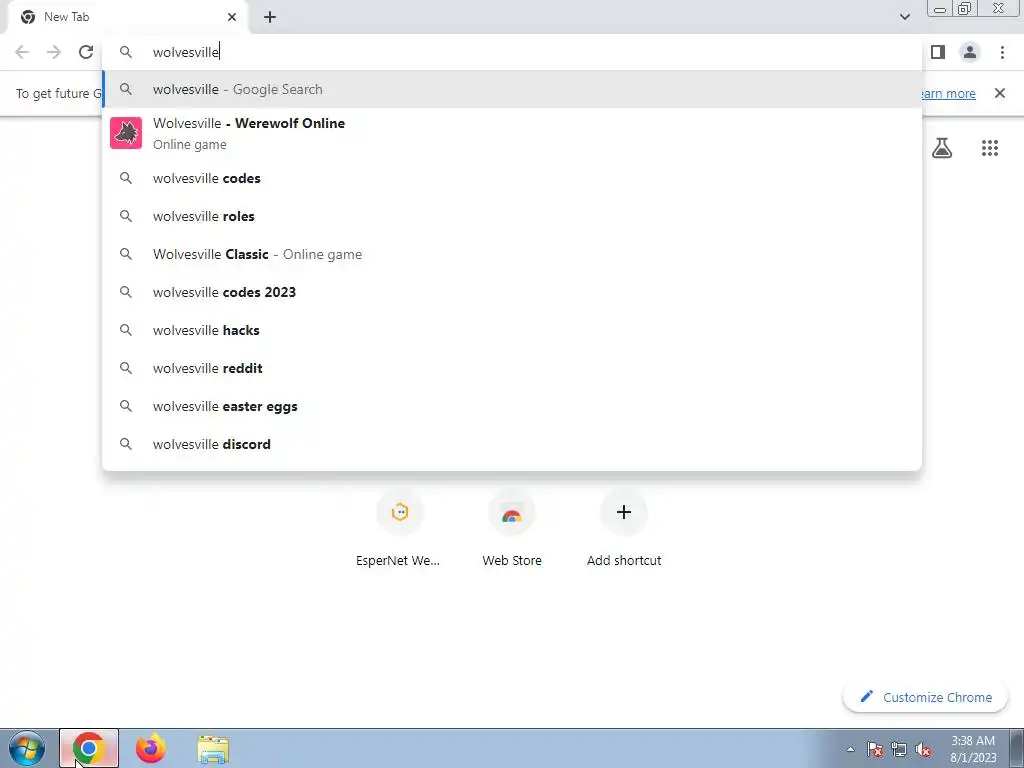Select suggestion wolvesville discord
This screenshot has height=768, width=1024.
pos(512,444)
